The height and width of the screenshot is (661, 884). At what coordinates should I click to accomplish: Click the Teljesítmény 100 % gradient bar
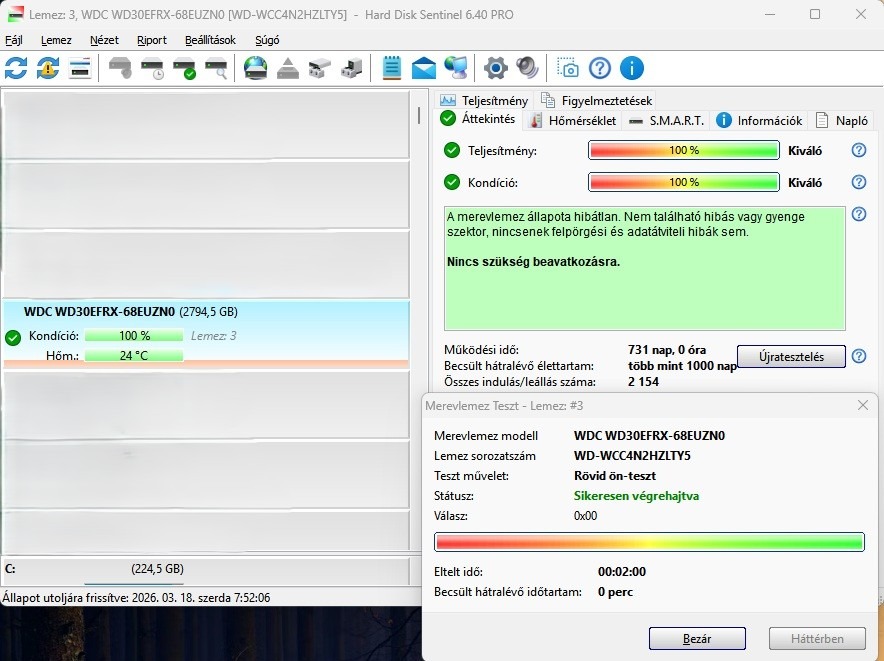coord(683,150)
